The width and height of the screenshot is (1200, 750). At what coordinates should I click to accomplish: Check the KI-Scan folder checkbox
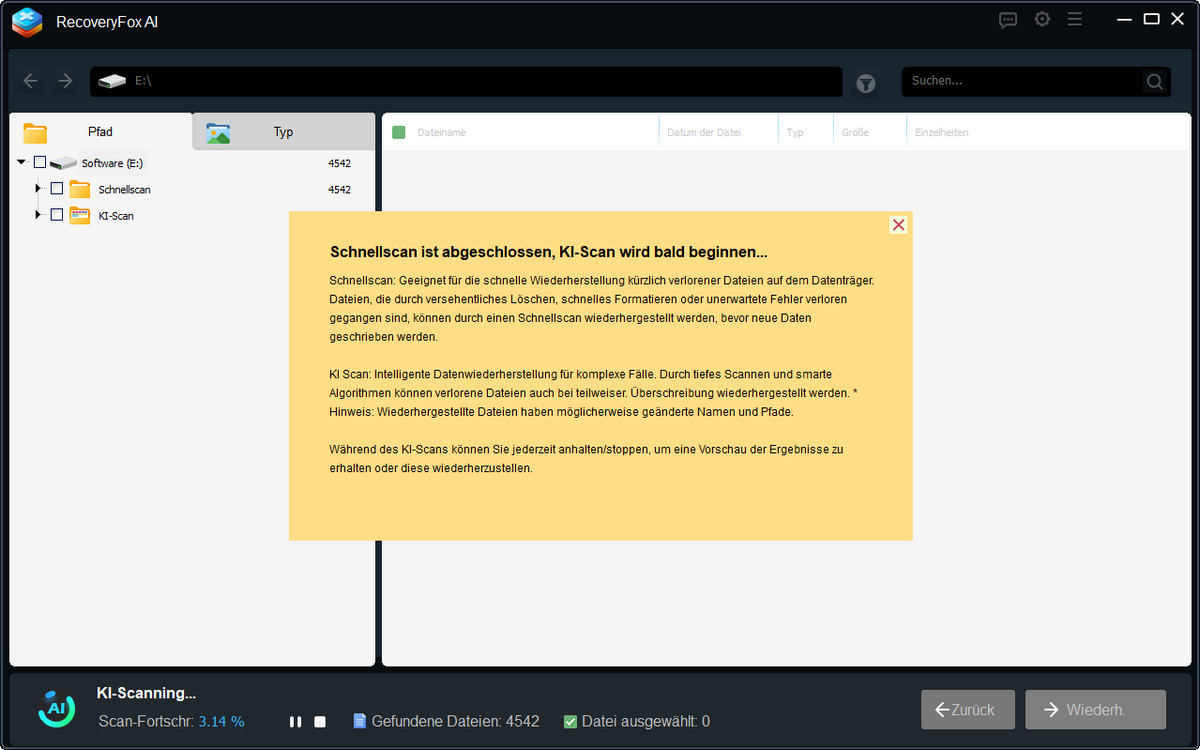[x=56, y=214]
